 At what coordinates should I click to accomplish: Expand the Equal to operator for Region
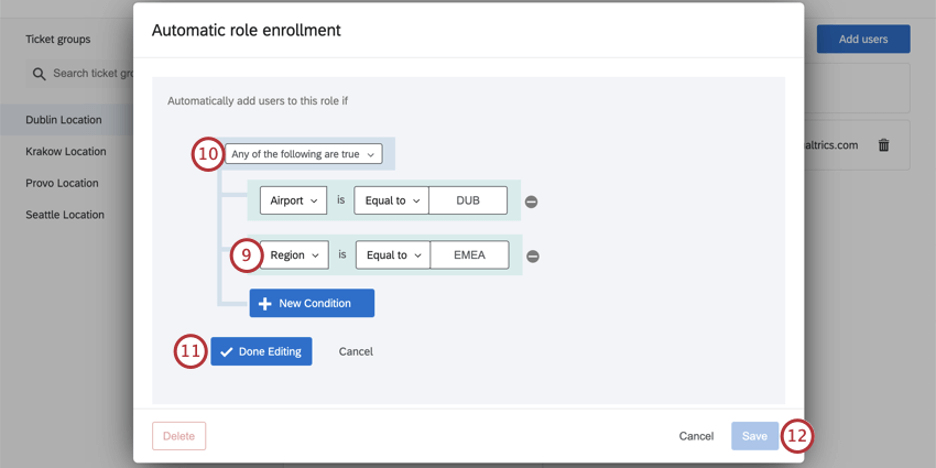[x=392, y=255]
